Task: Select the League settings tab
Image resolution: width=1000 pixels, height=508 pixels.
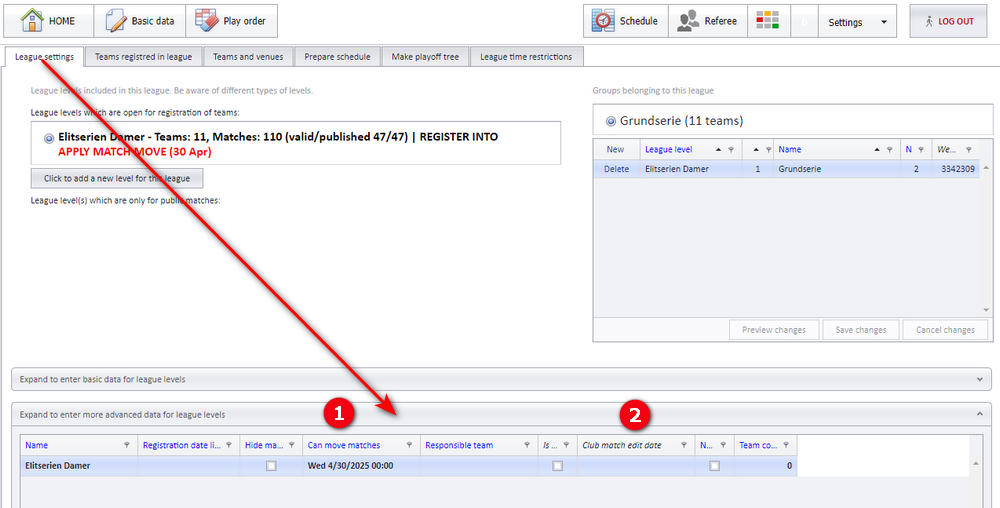Action: 45,57
